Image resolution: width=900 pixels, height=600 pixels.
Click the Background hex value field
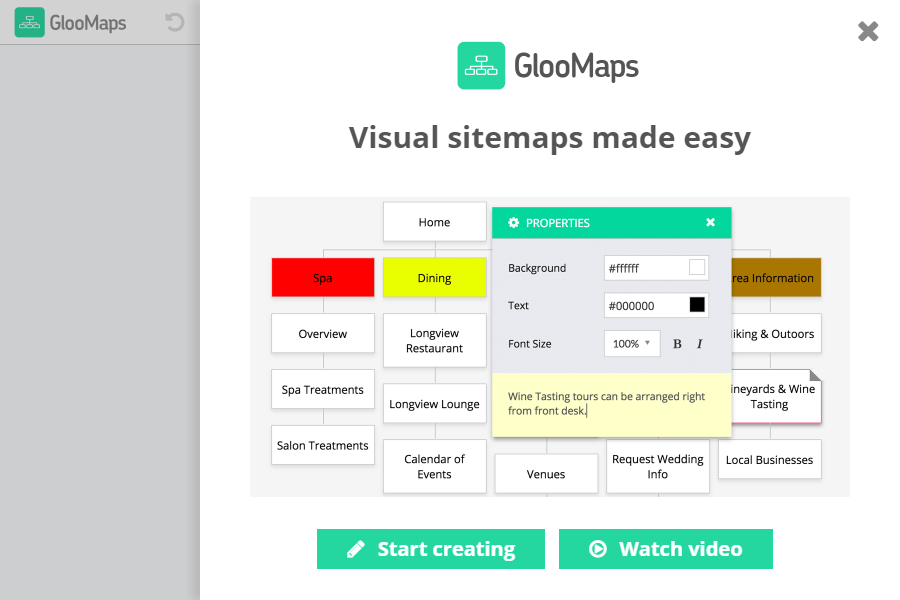tap(644, 268)
